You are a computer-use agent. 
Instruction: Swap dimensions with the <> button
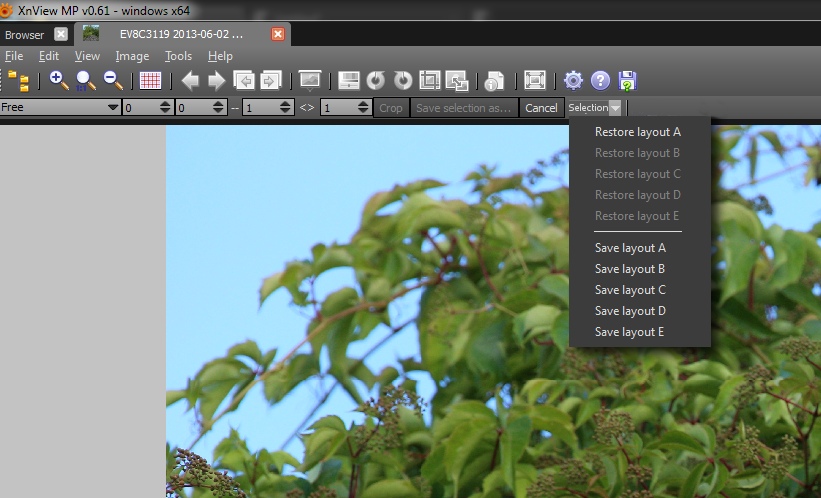pos(307,107)
